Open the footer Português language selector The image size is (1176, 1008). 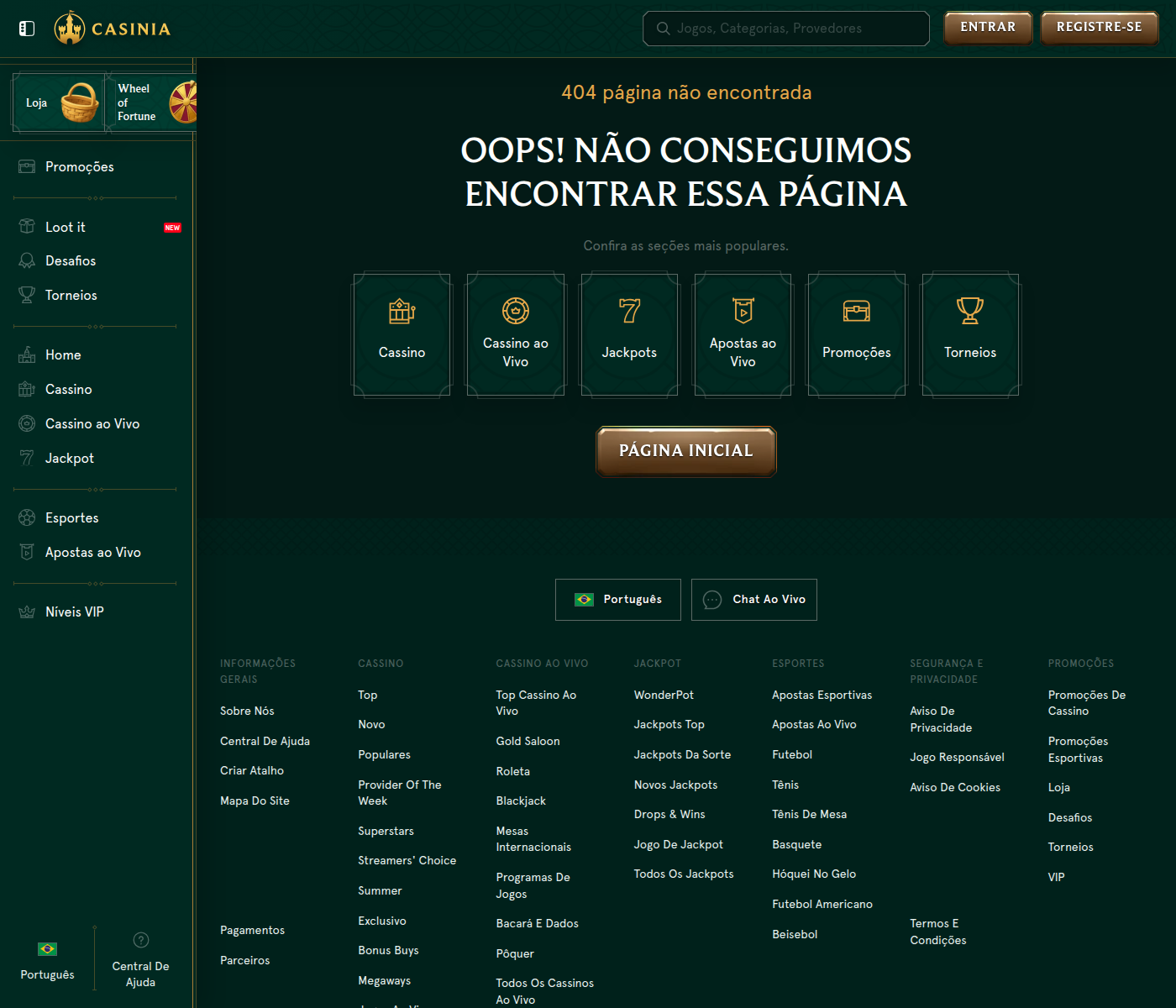[618, 600]
